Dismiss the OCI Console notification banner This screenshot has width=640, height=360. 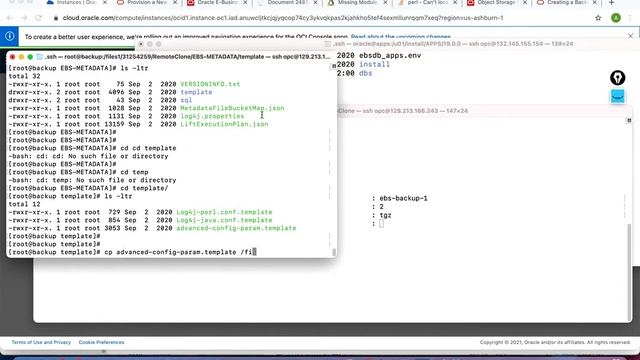631,36
